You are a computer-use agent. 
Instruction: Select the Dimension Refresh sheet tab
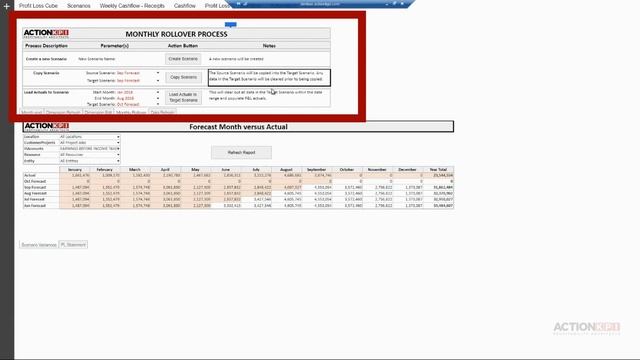pos(63,112)
